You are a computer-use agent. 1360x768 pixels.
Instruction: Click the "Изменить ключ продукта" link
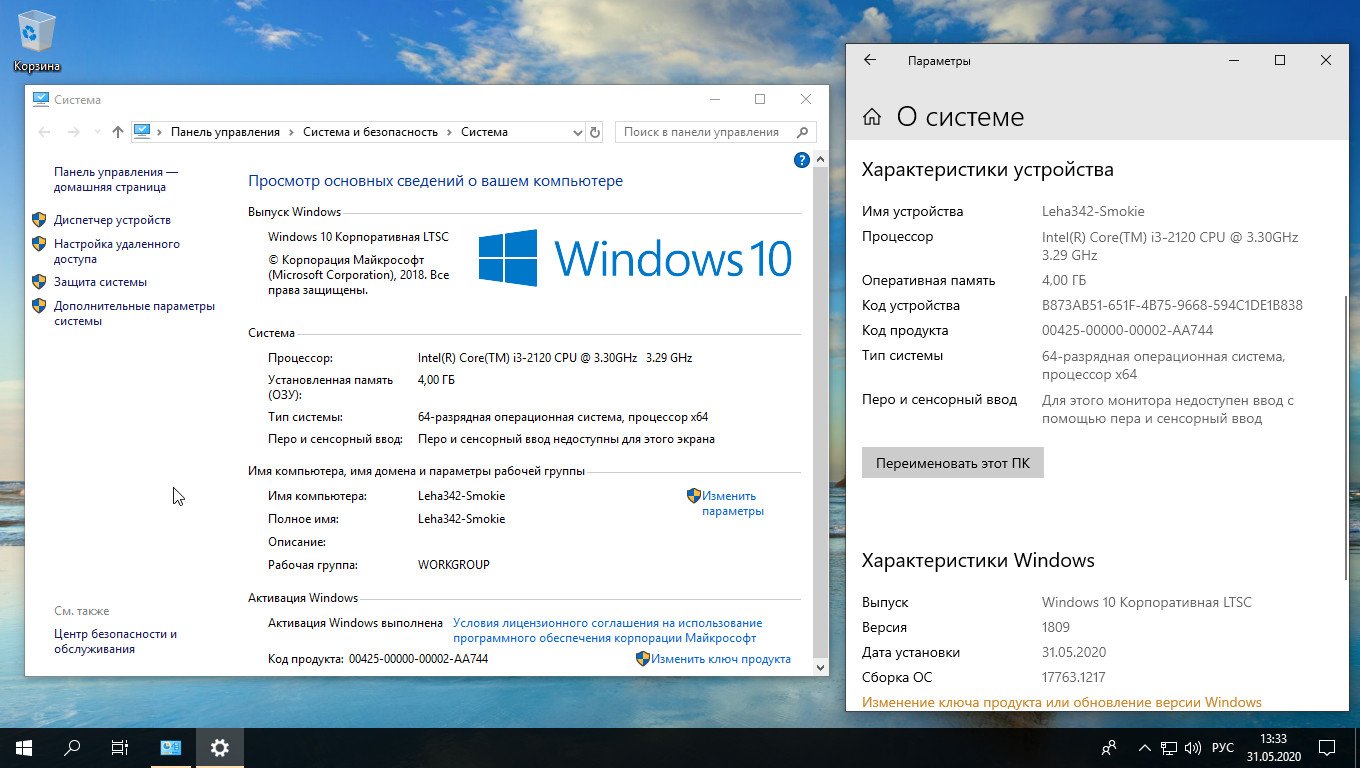[721, 659]
